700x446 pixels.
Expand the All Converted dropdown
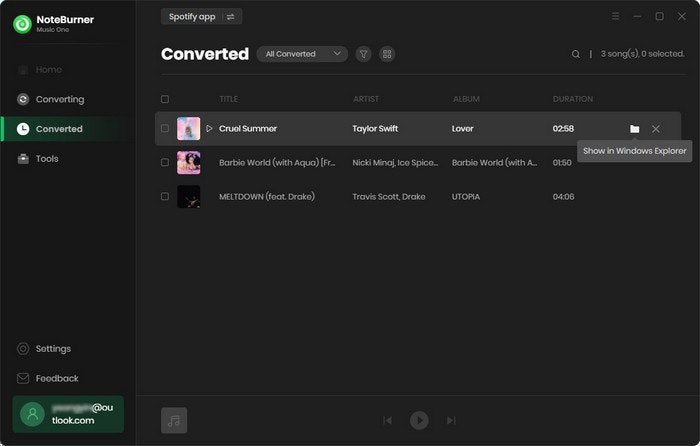click(302, 54)
